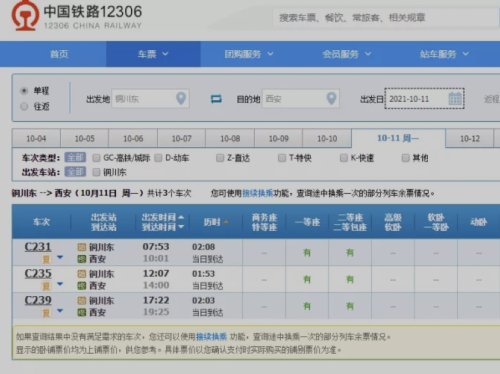
Task: Select the 单程 one-way radio button
Action: pyautogui.click(x=24, y=90)
